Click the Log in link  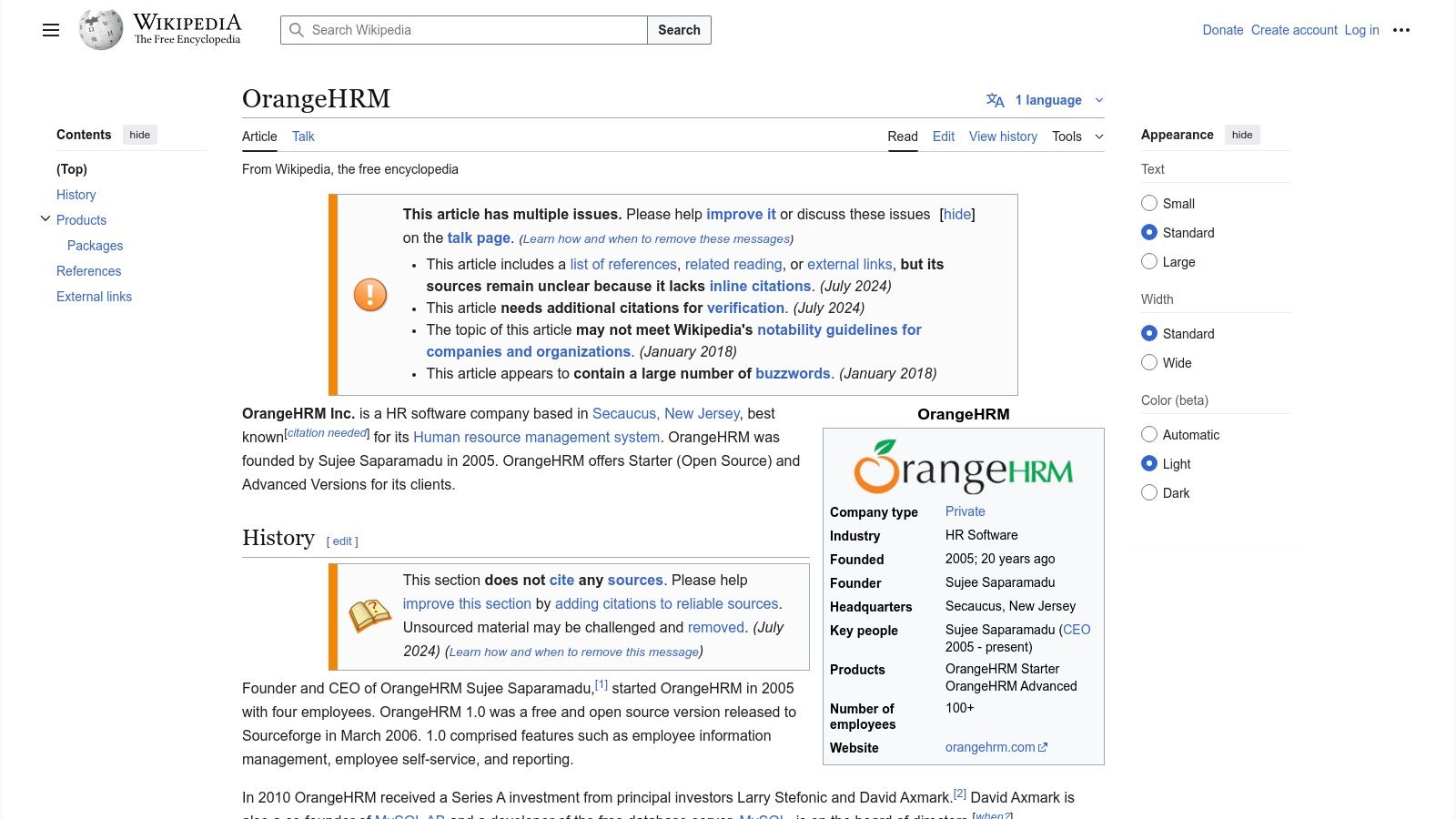[1361, 30]
